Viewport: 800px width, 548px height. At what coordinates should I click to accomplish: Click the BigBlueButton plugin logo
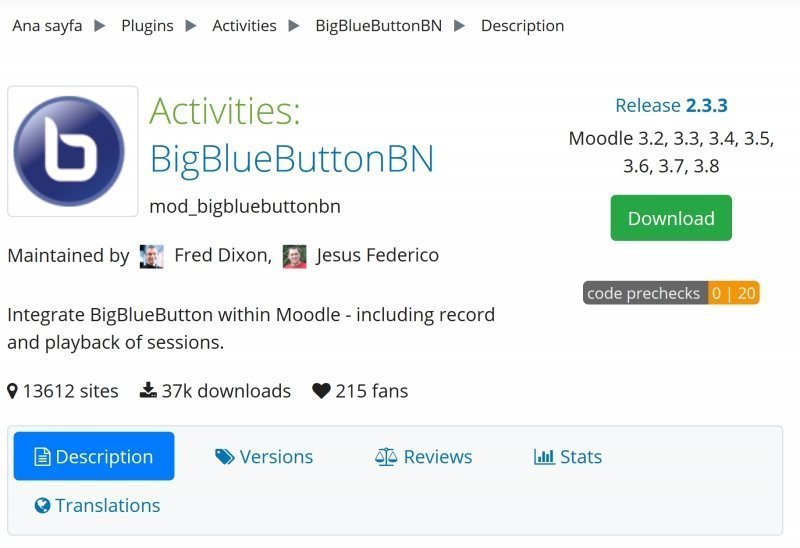(x=73, y=151)
